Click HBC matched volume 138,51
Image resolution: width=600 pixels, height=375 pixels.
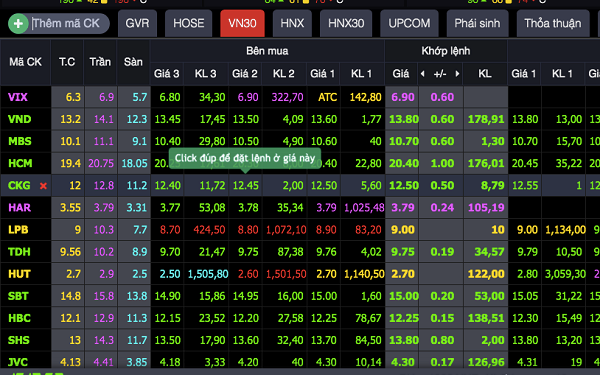486,318
